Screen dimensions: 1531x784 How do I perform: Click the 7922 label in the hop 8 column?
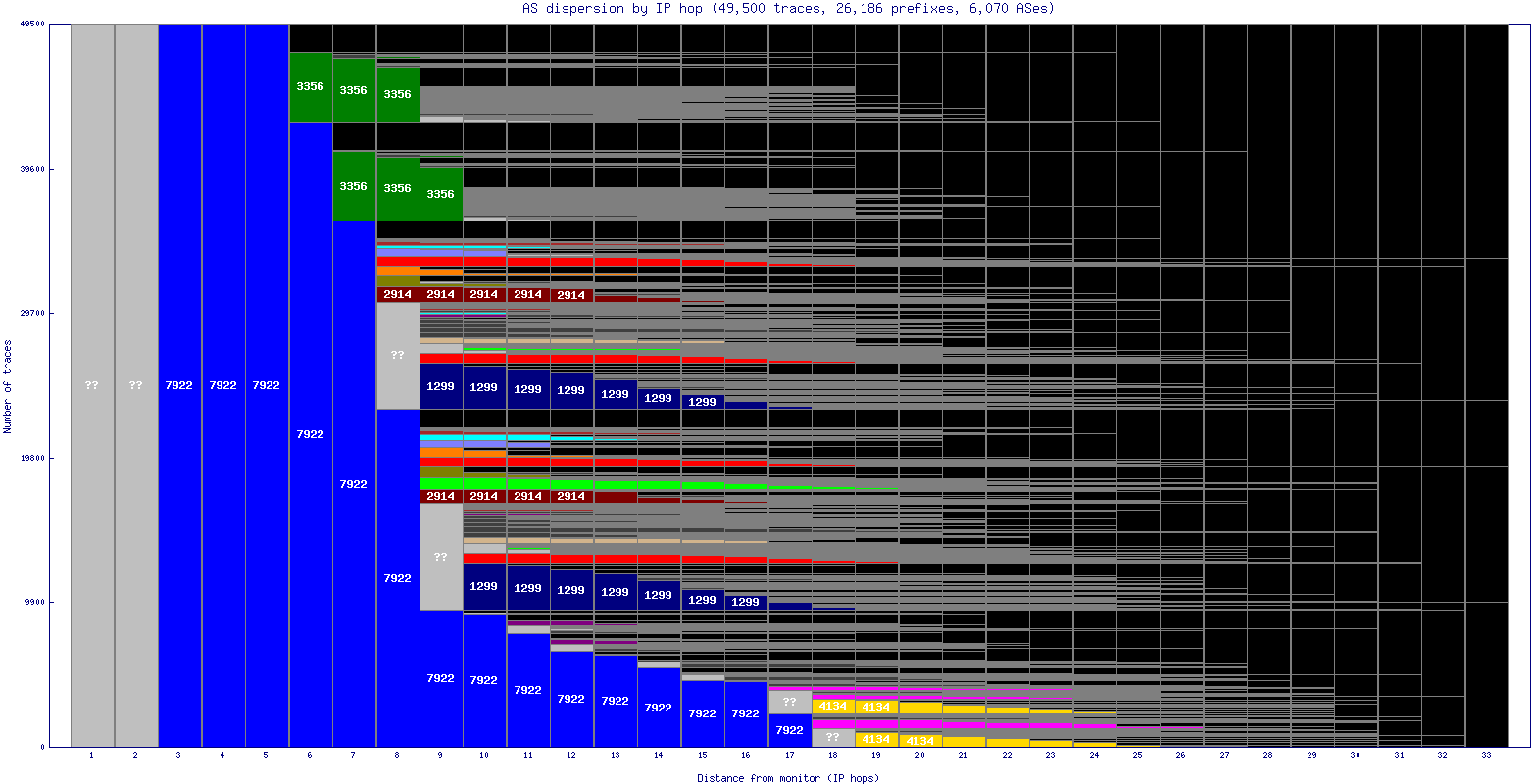pyautogui.click(x=397, y=578)
